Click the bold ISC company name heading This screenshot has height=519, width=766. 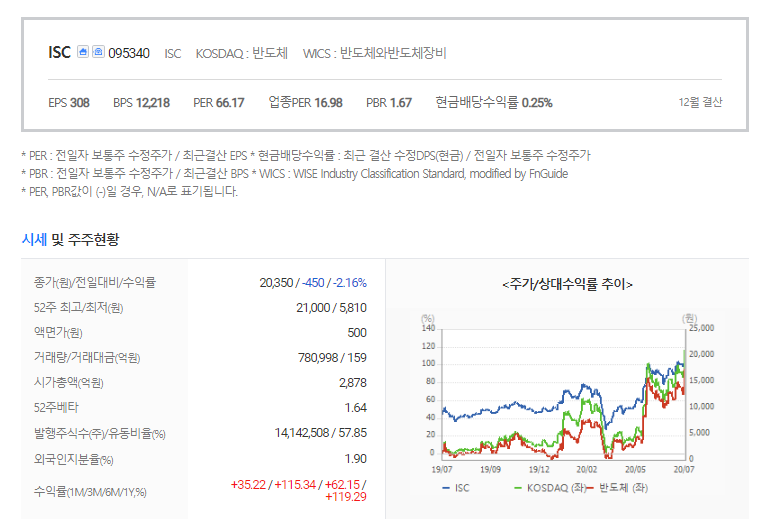pos(60,52)
